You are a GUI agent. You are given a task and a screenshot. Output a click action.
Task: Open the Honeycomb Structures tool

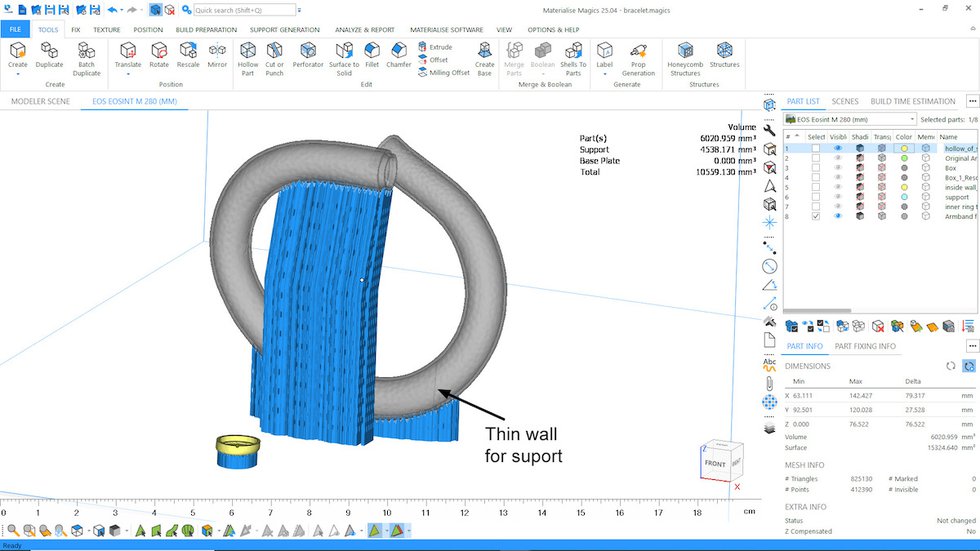685,56
